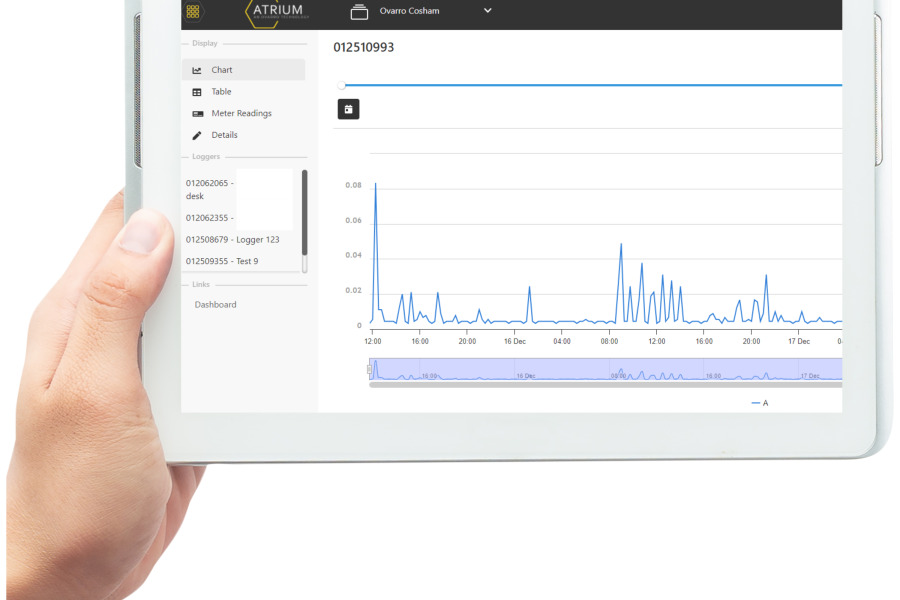Click the Details pencil icon
The image size is (900, 600).
tap(197, 135)
